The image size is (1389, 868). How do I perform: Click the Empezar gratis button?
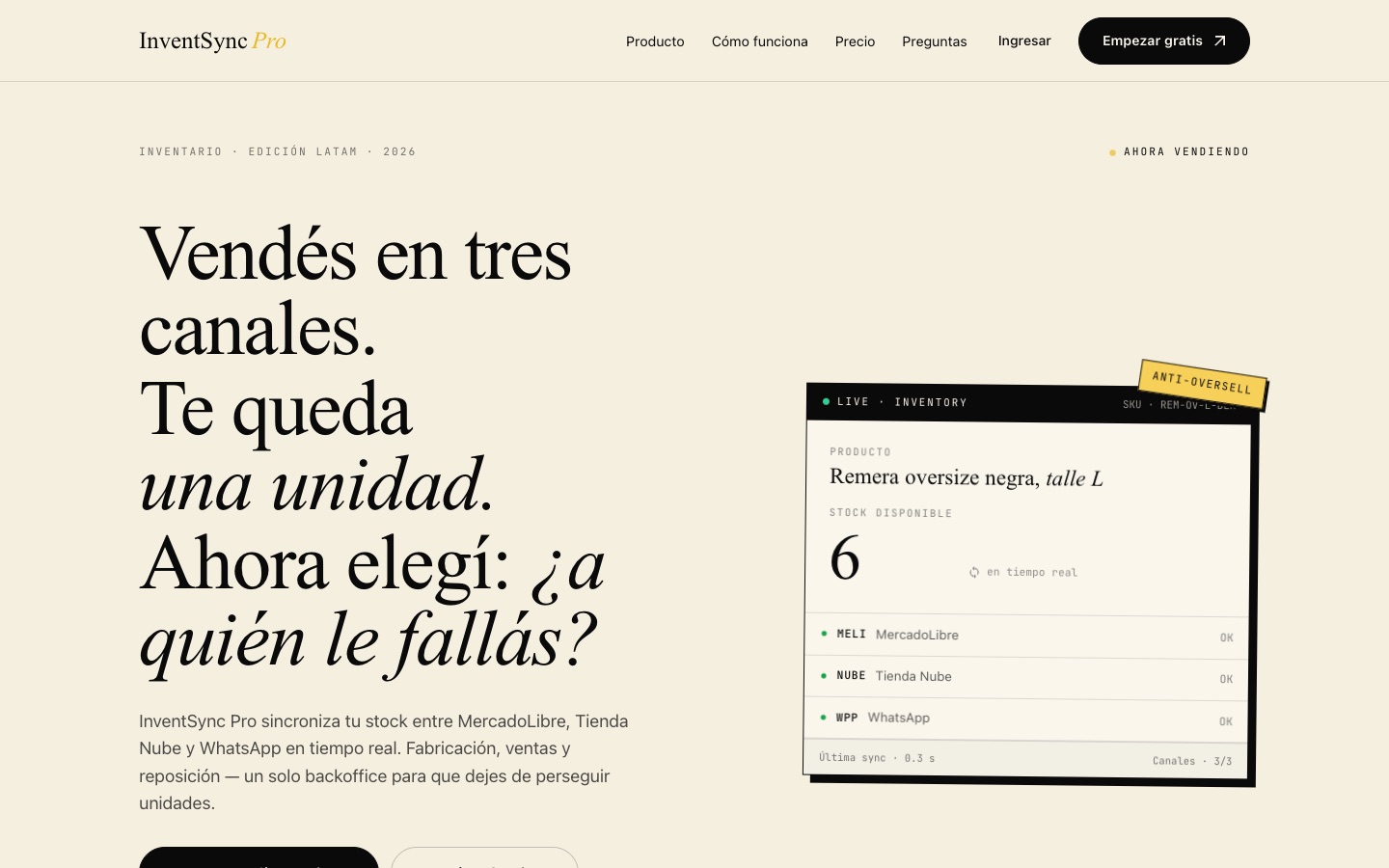(1164, 41)
